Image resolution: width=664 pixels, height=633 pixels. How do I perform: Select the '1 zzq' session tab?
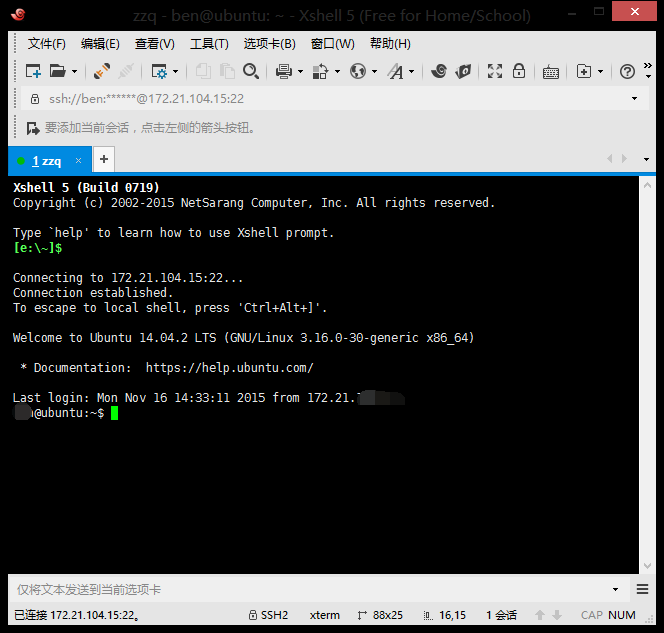pyautogui.click(x=46, y=160)
